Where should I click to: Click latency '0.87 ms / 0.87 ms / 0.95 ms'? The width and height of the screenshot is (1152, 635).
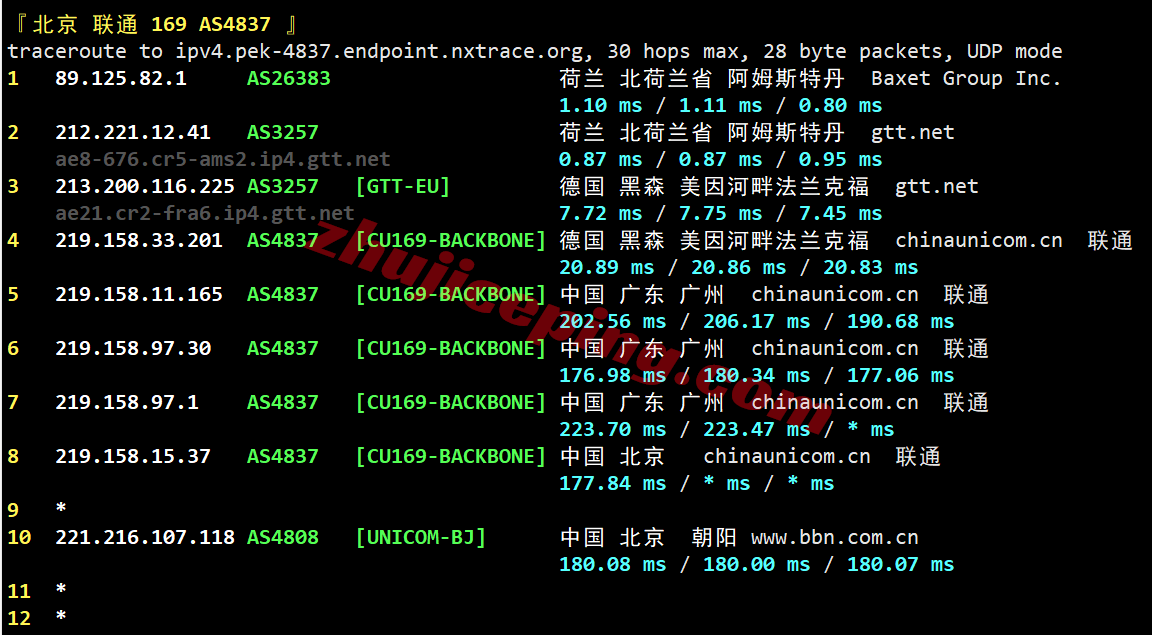(x=721, y=159)
